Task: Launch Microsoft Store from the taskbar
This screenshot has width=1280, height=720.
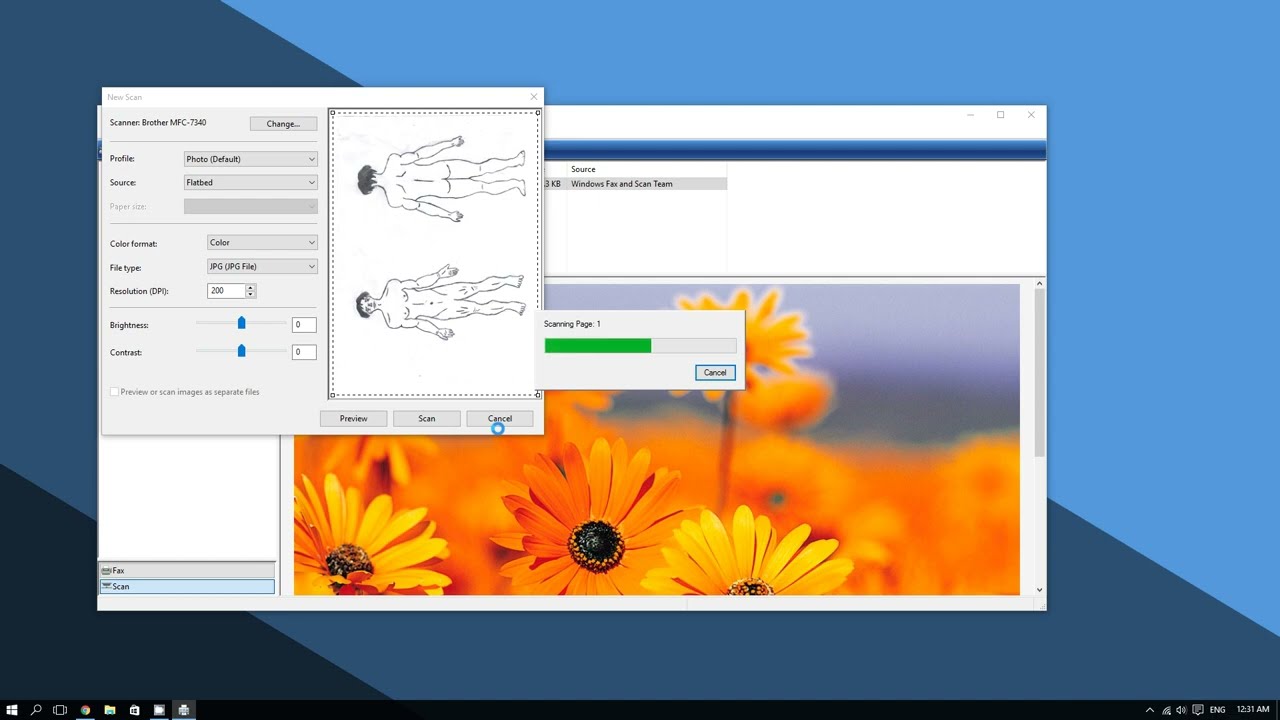Action: pos(134,710)
